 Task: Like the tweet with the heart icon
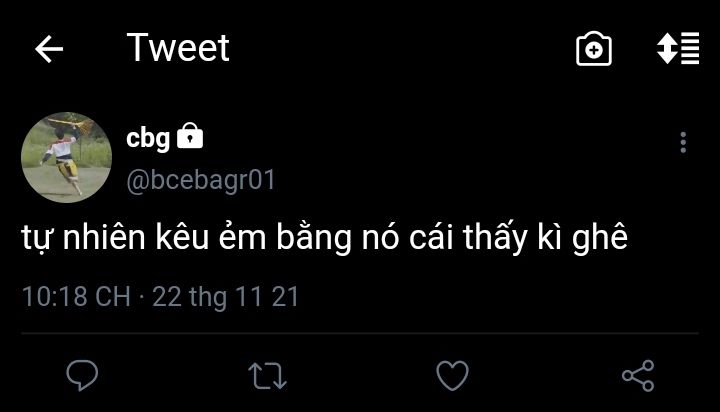point(452,375)
